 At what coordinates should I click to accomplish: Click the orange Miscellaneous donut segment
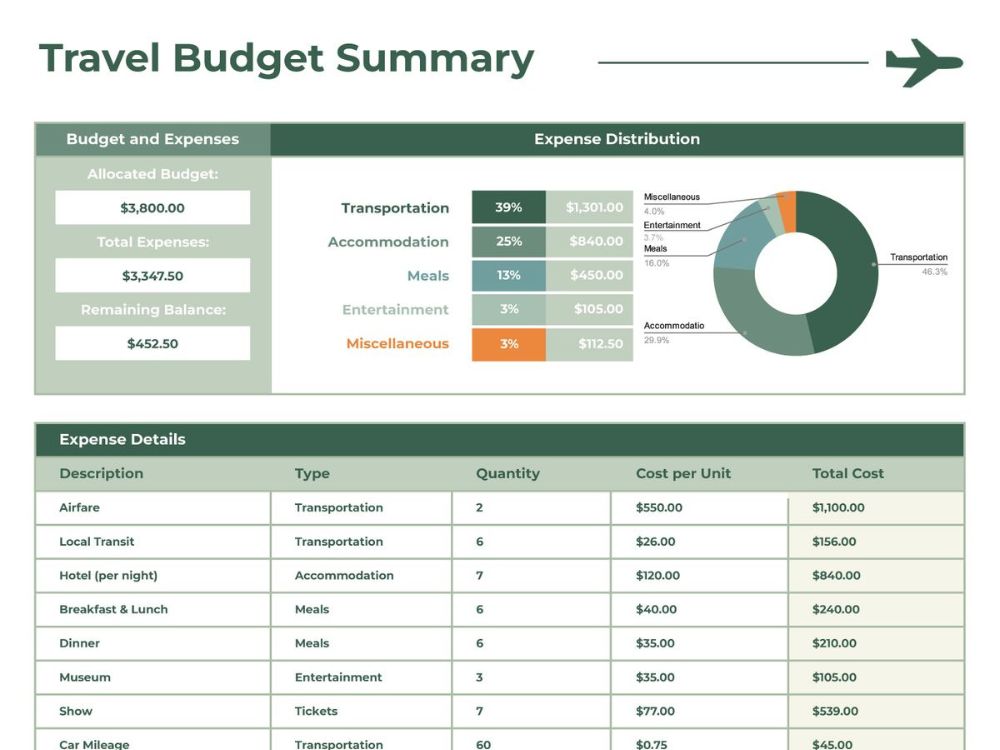pos(788,210)
